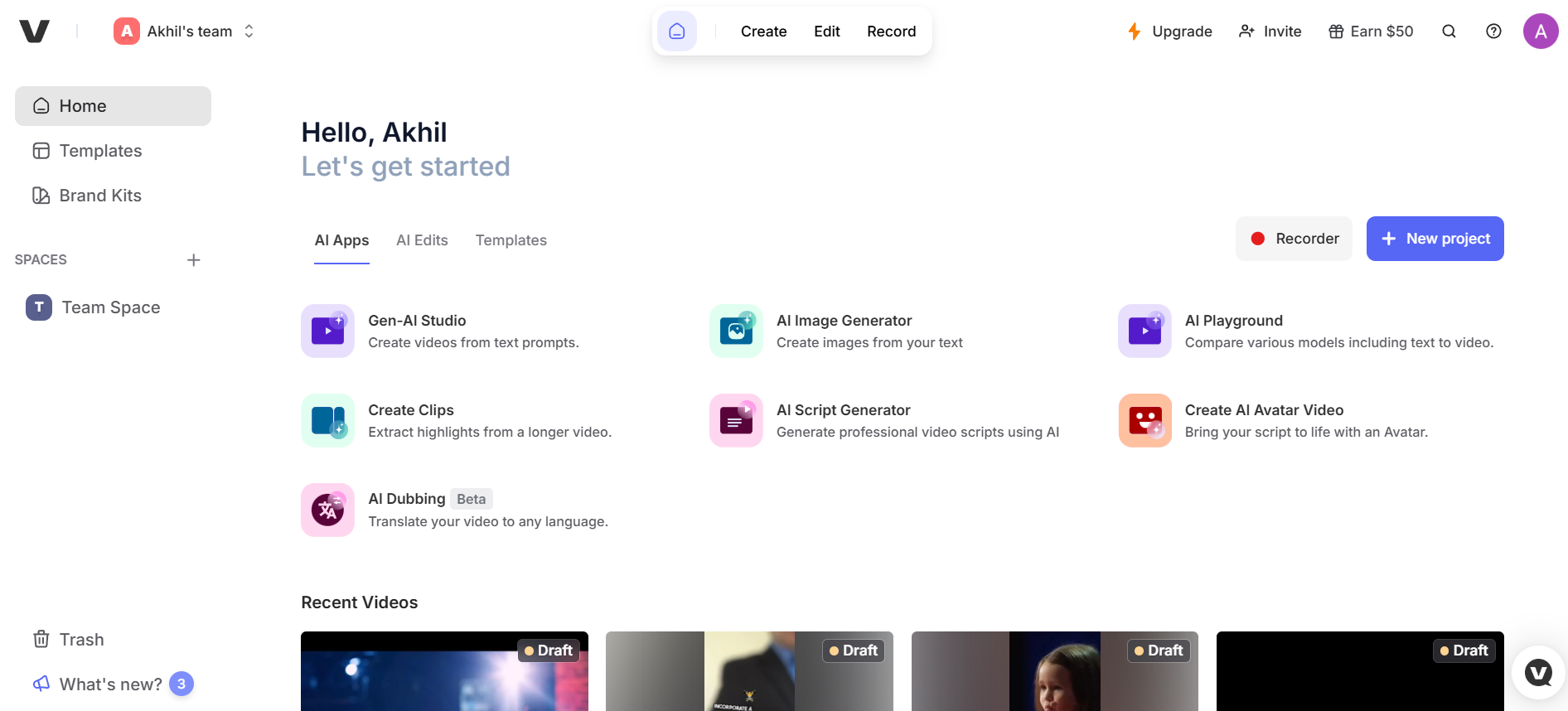Screen dimensions: 1568x711
Task: Open the help question mark icon
Action: [x=1493, y=31]
